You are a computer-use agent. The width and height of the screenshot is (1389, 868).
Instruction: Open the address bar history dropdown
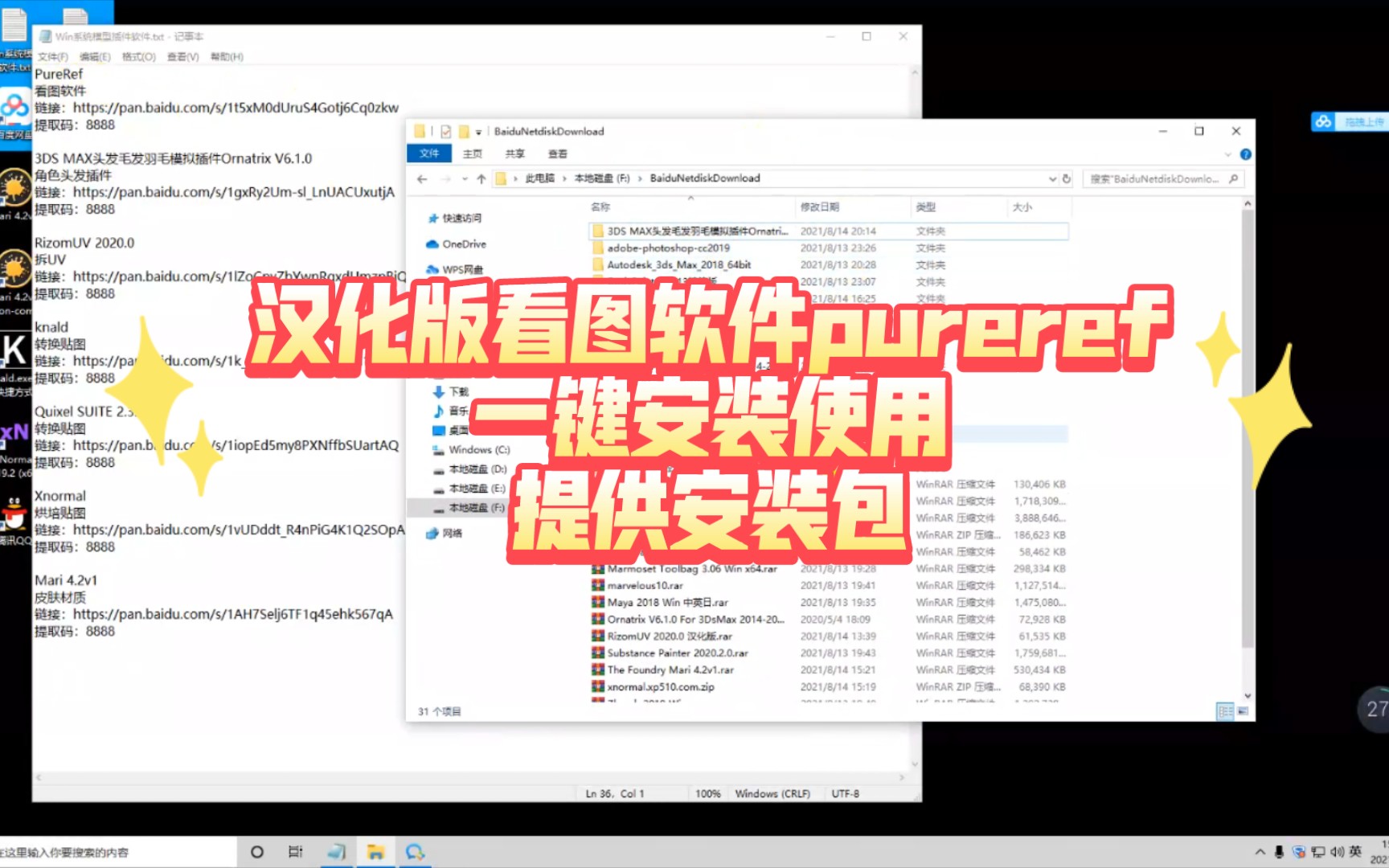(x=1052, y=178)
